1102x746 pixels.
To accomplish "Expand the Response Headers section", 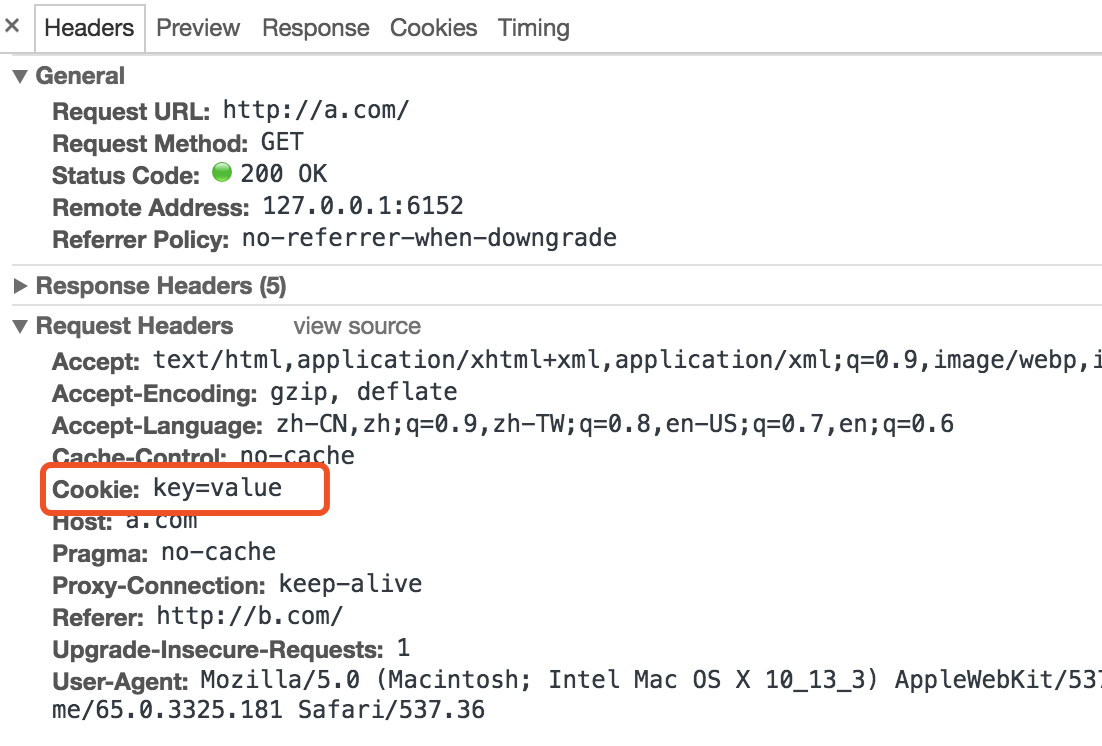I will click(x=19, y=287).
